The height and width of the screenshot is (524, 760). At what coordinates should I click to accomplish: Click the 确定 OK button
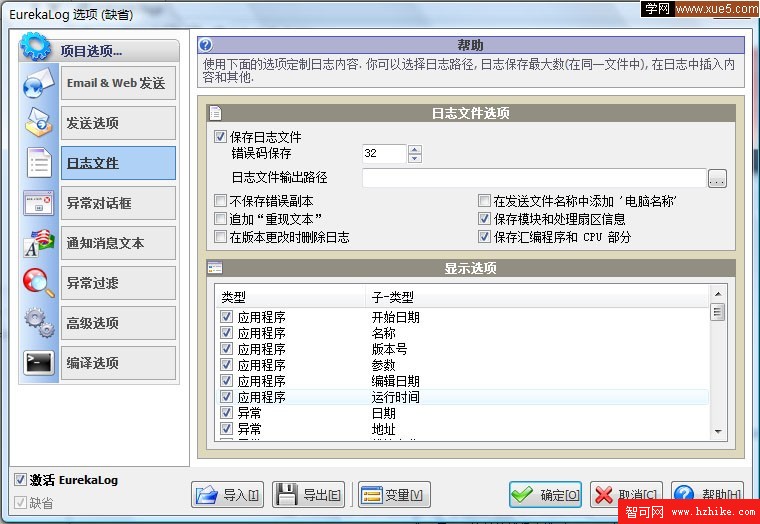(545, 494)
